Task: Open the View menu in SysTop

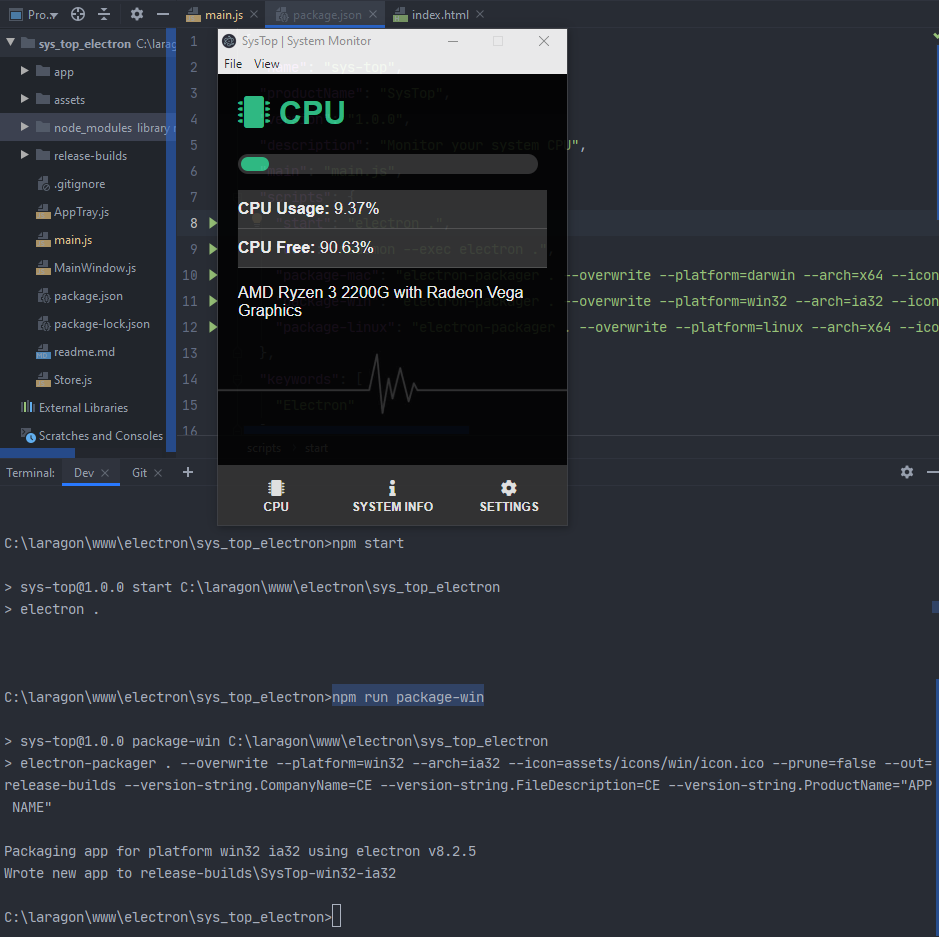Action: point(266,64)
